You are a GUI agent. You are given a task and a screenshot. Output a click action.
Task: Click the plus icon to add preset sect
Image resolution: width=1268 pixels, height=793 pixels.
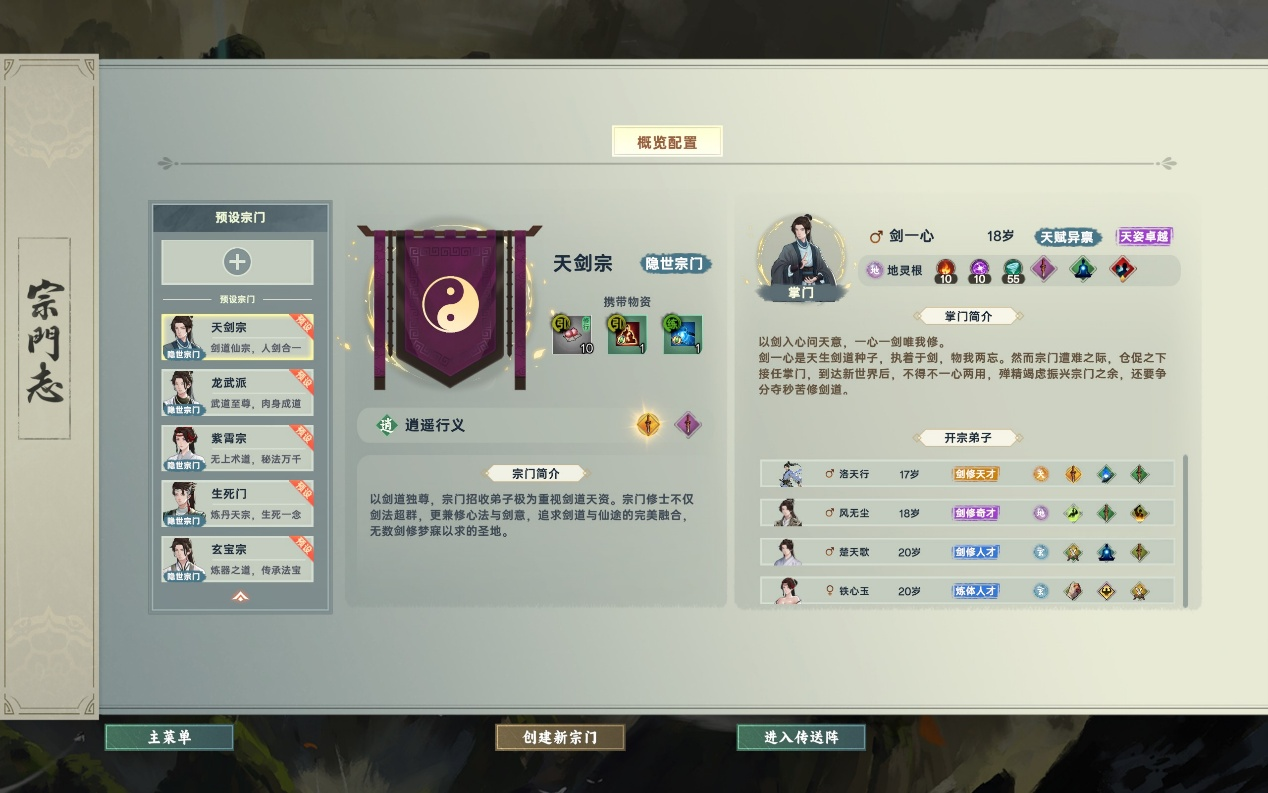pos(237,262)
